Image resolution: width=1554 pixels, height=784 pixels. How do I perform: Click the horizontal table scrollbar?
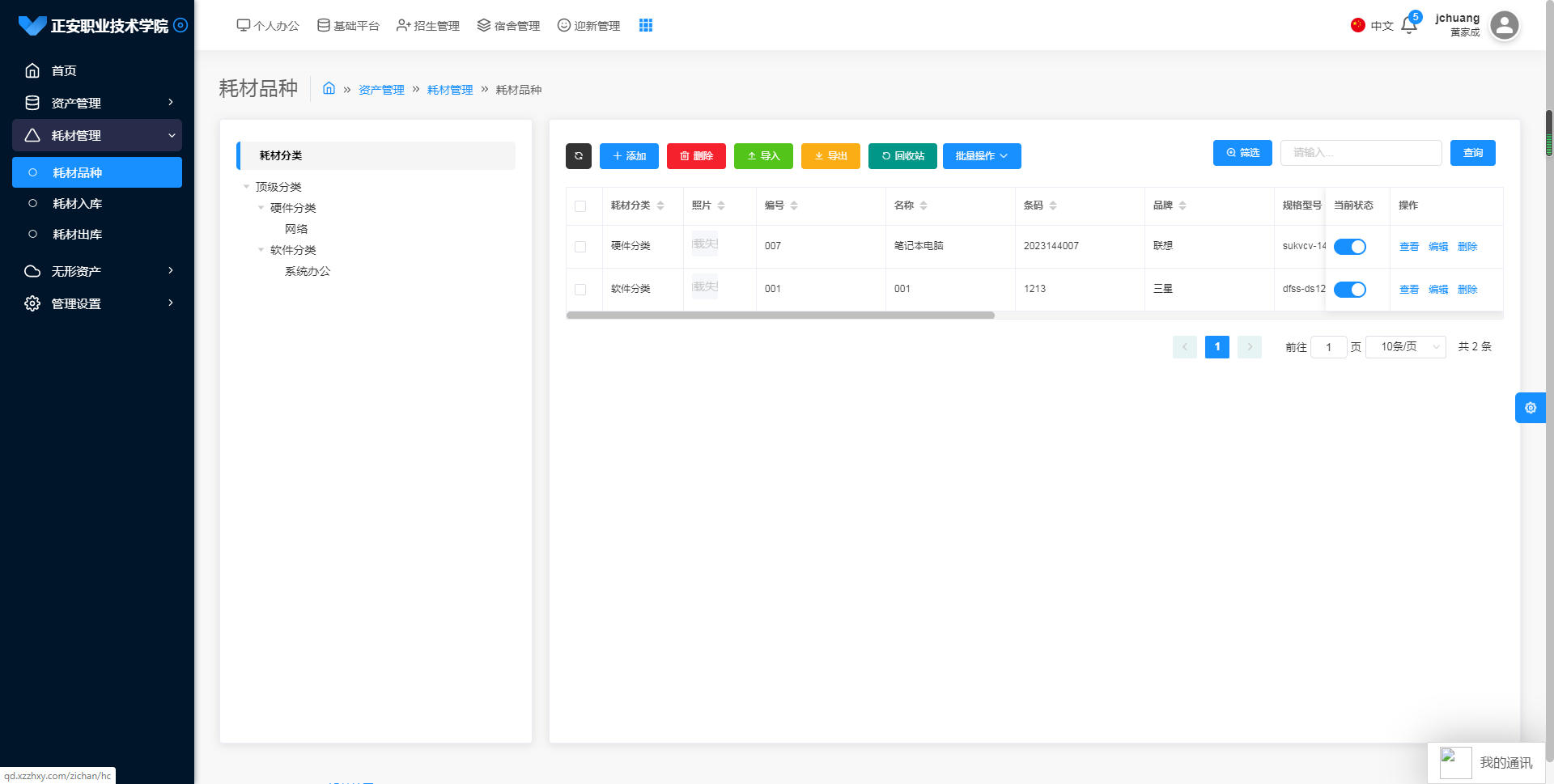click(x=780, y=316)
